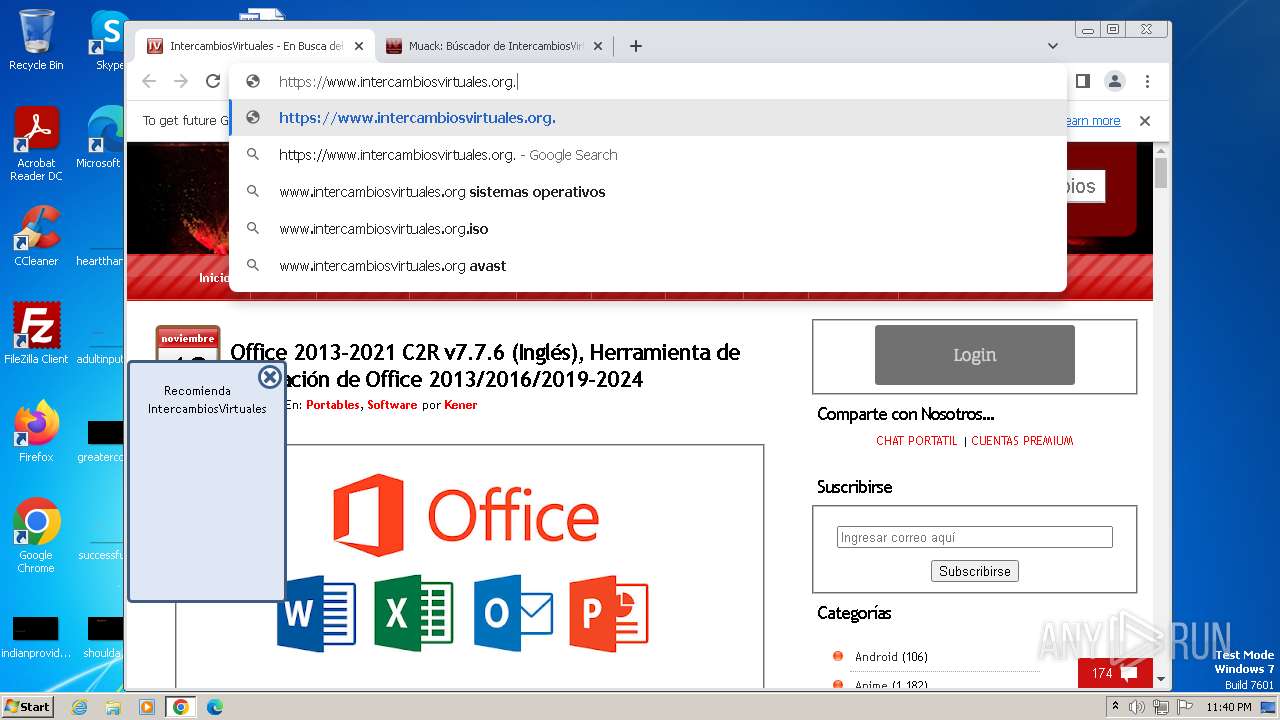Open the Chrome profile avatar

(x=1115, y=81)
